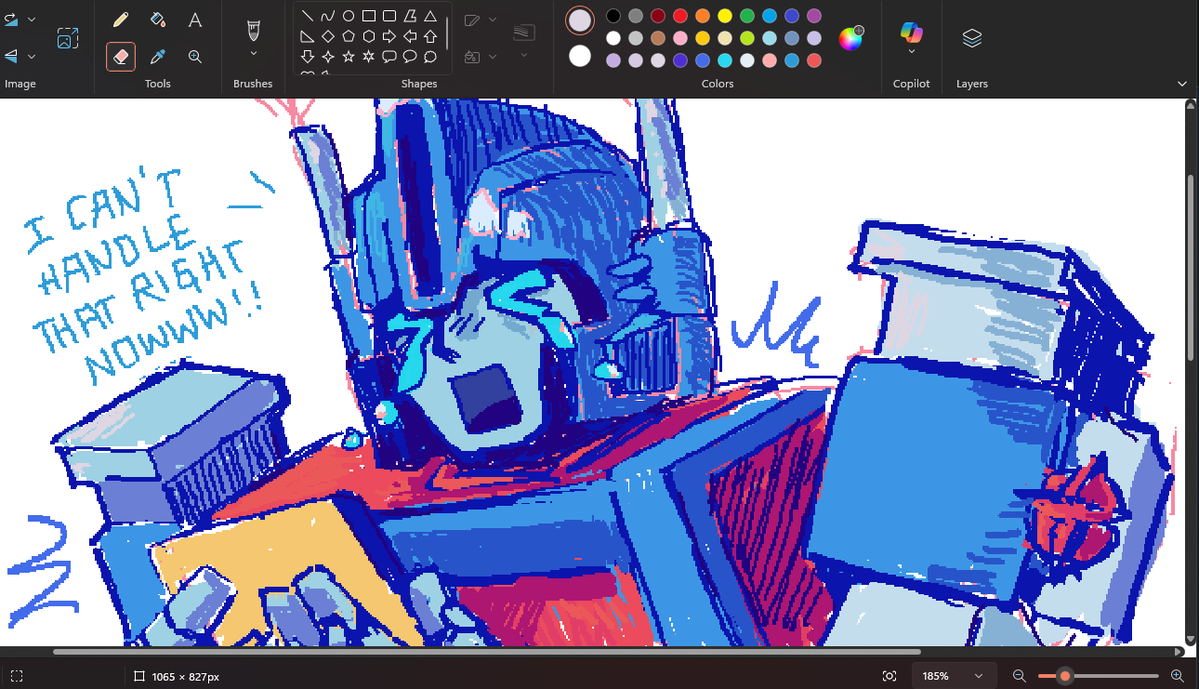Select the Text tool
Viewport: 1199px width, 689px height.
click(195, 20)
